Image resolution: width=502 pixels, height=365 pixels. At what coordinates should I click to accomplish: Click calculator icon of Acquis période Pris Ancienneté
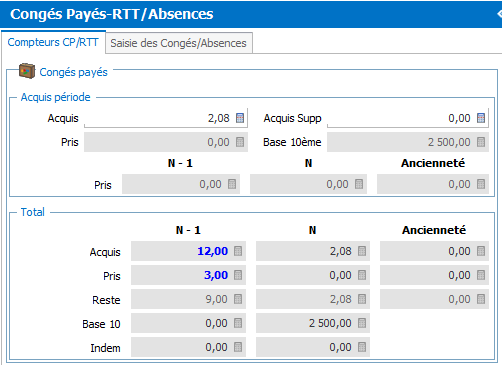click(481, 184)
